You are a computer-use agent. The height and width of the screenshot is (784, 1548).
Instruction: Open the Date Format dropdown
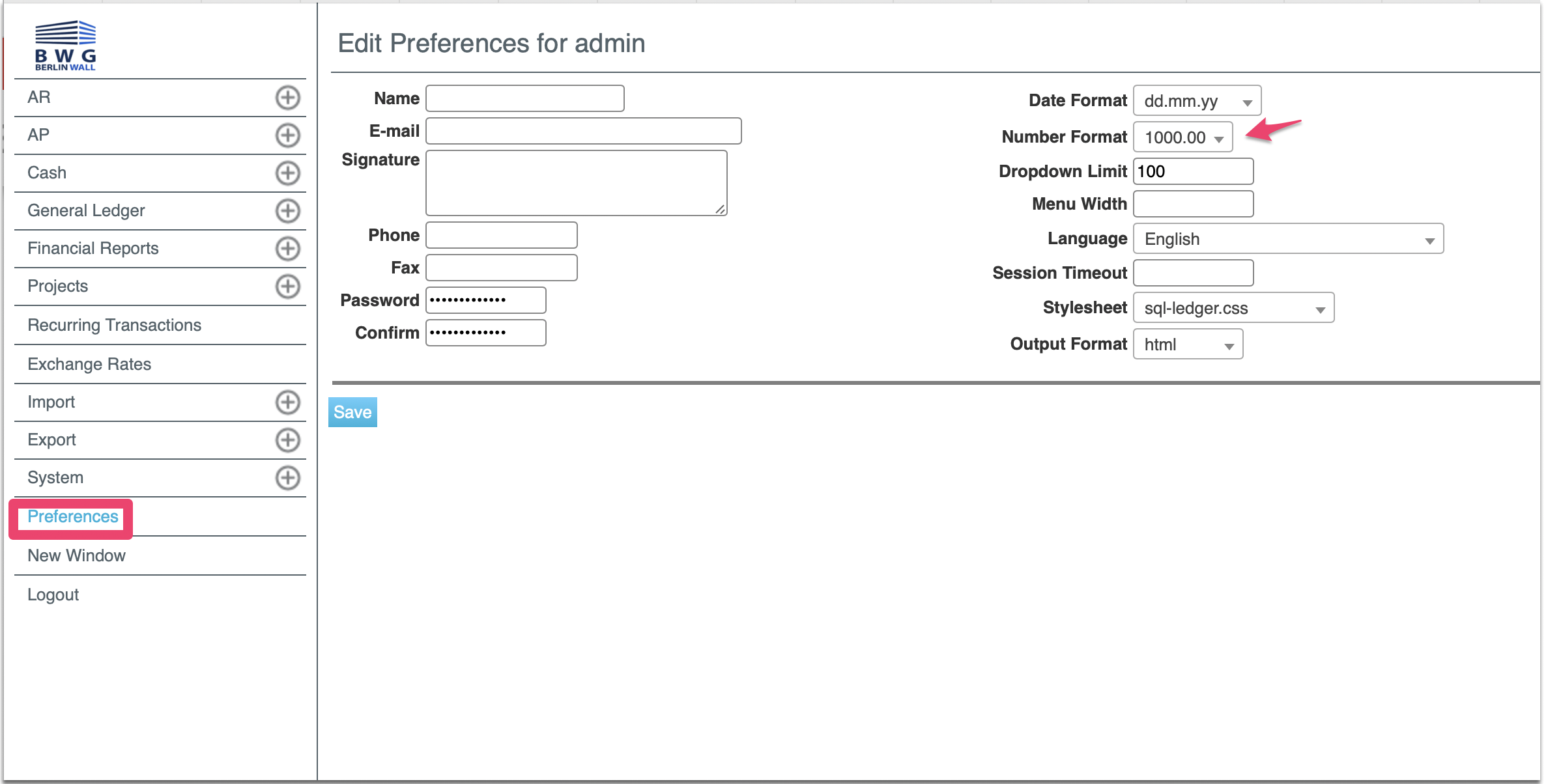1197,101
